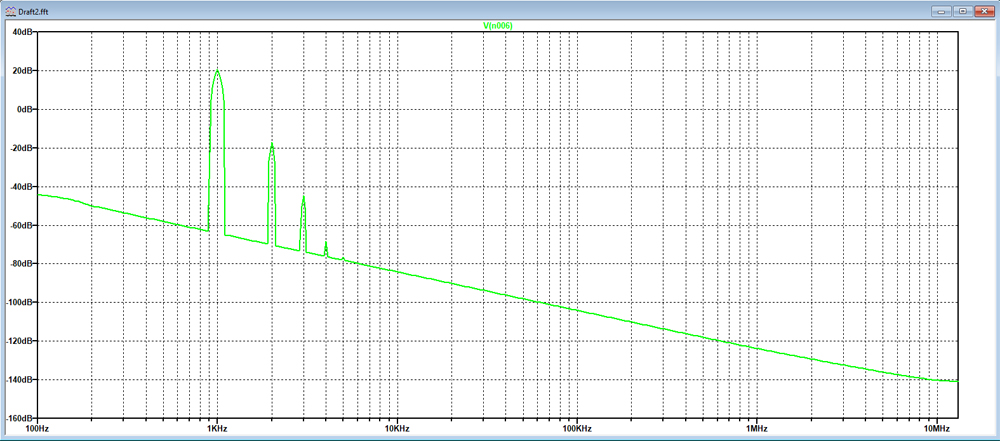Click the 0dB vertical axis label

point(24,109)
